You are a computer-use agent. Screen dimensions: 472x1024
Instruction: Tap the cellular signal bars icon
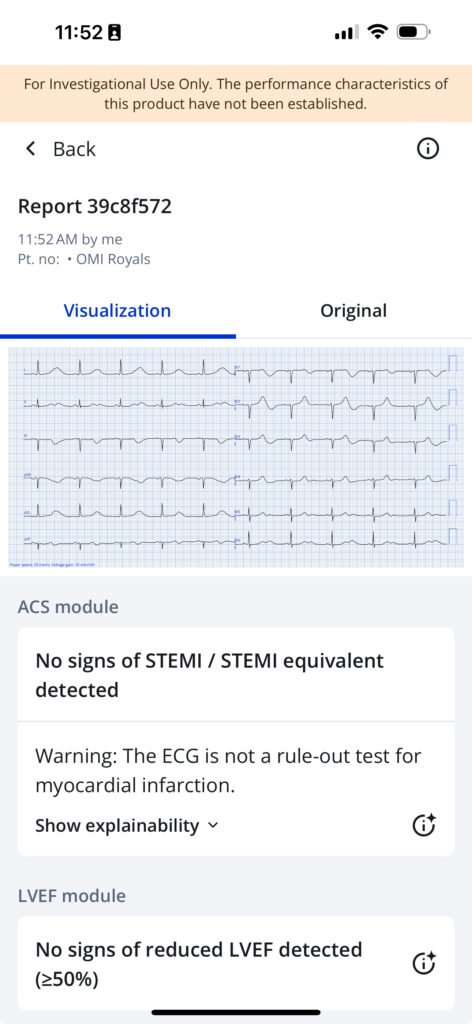(344, 32)
